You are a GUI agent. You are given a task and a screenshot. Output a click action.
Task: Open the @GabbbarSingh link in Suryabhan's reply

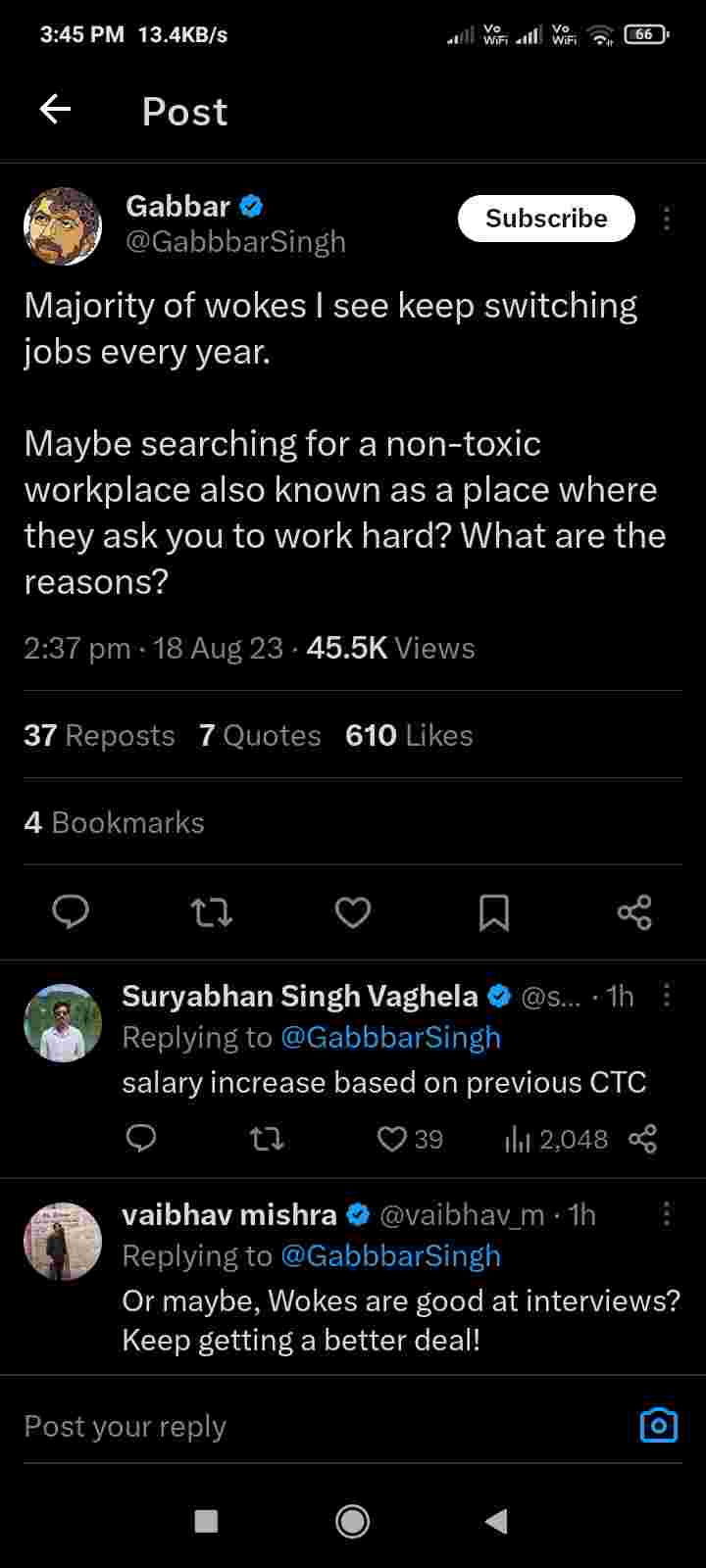coord(390,1038)
